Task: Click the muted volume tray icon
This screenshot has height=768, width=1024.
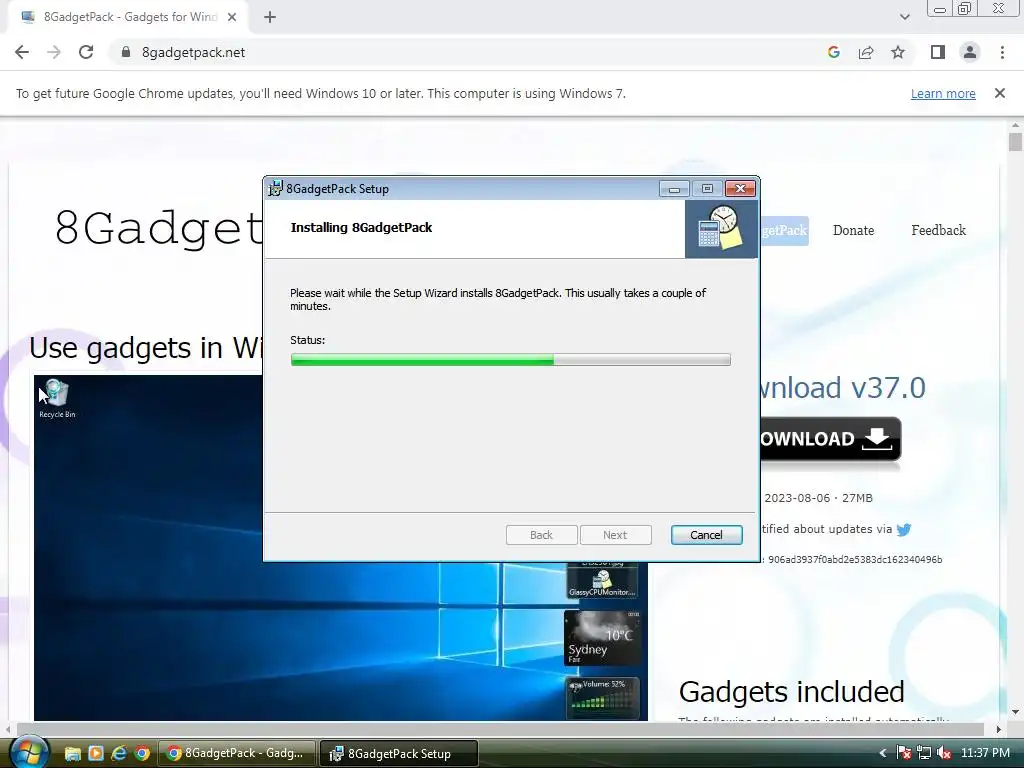Action: coord(944,754)
